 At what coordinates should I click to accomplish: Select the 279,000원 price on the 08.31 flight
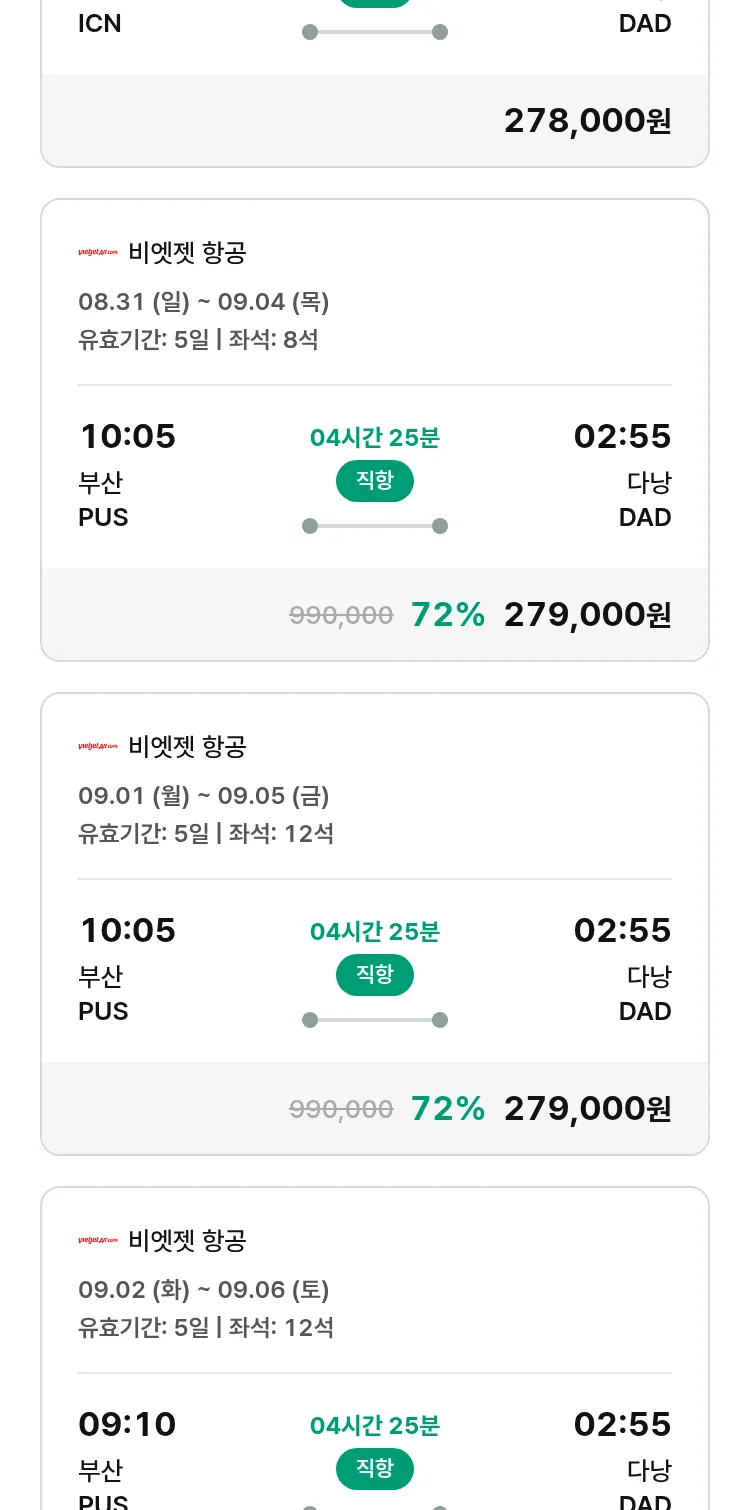[587, 615]
